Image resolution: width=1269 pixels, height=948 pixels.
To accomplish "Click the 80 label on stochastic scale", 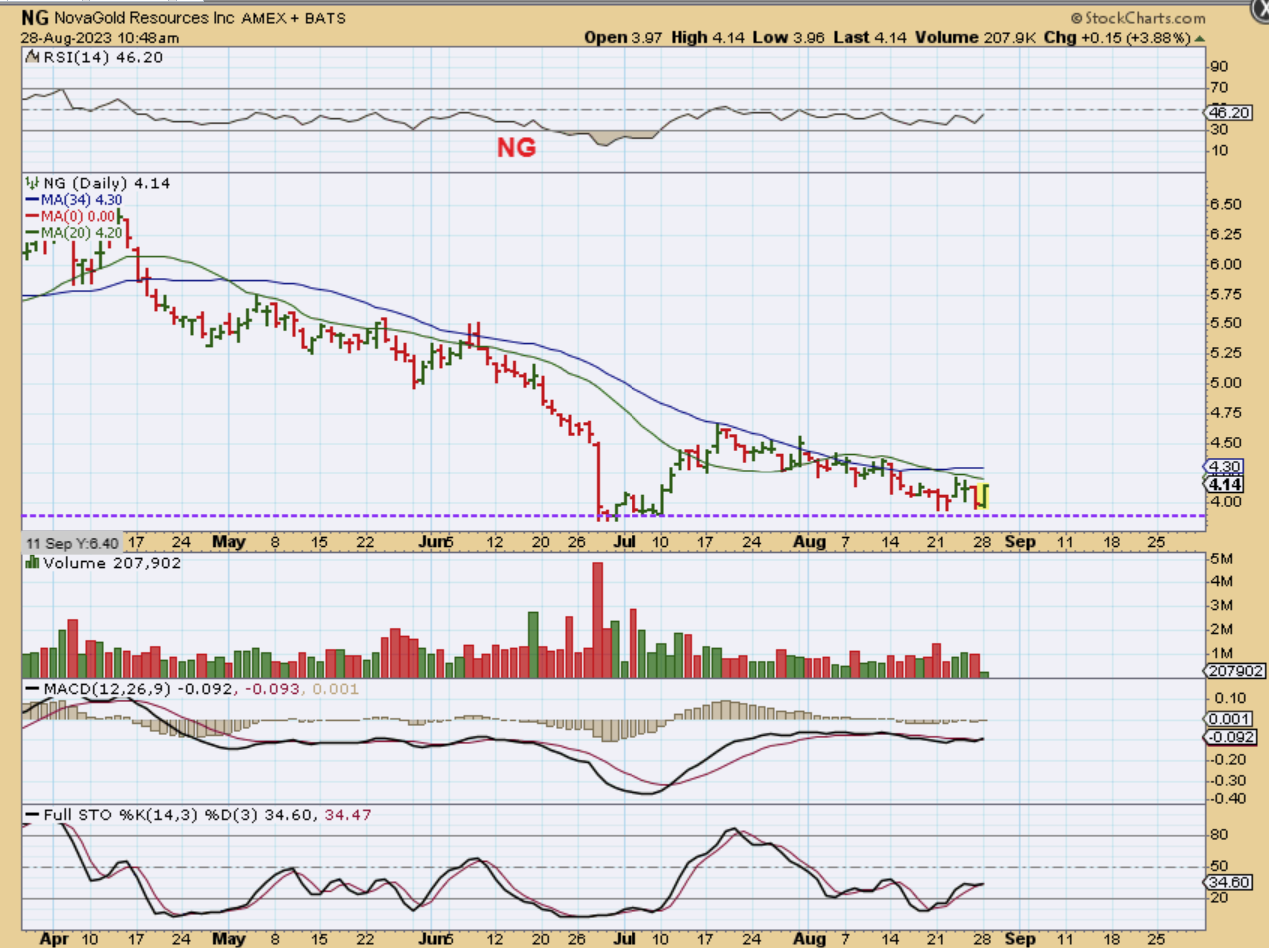I will click(1220, 835).
